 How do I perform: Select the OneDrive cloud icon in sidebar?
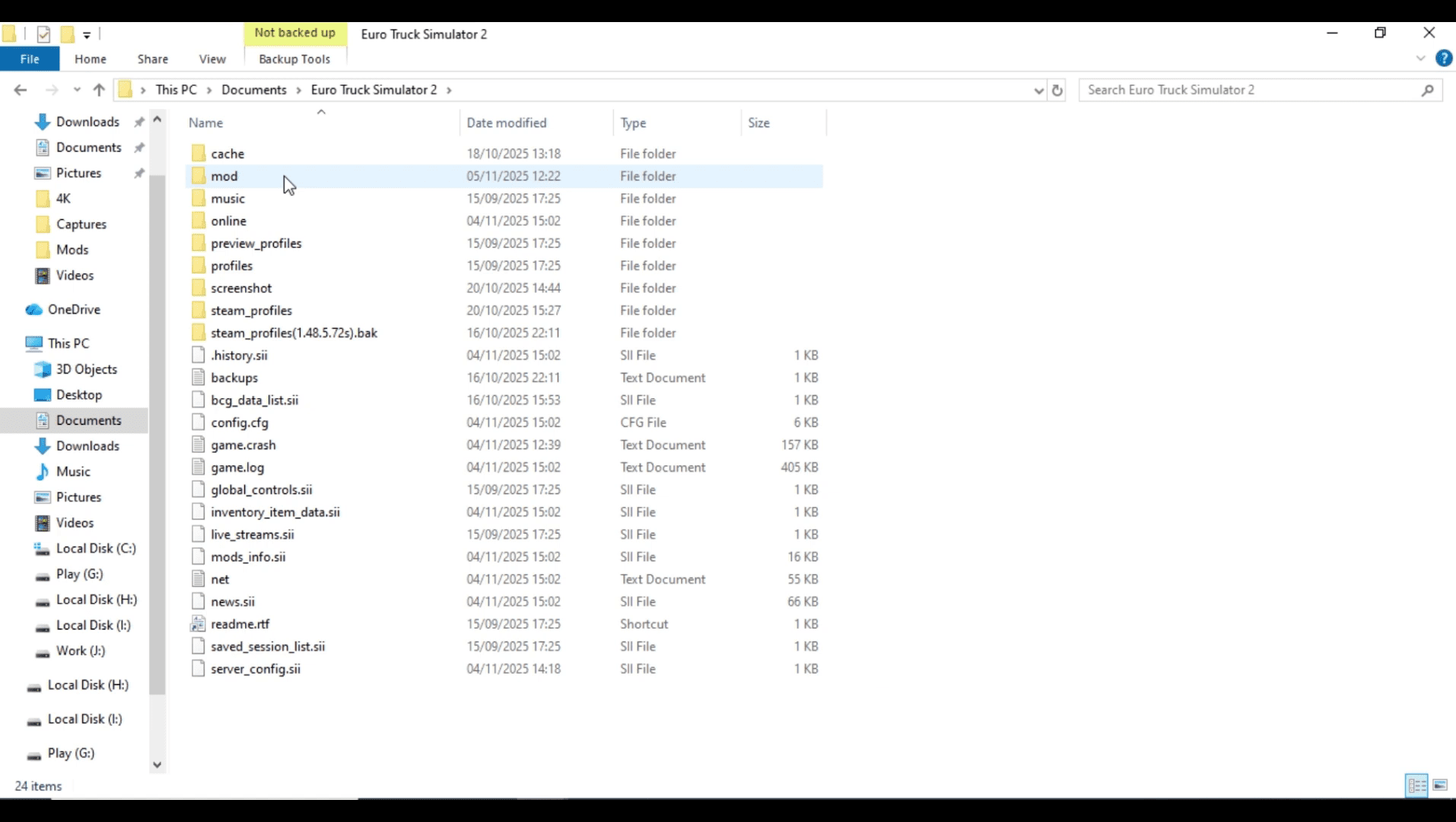tap(32, 310)
